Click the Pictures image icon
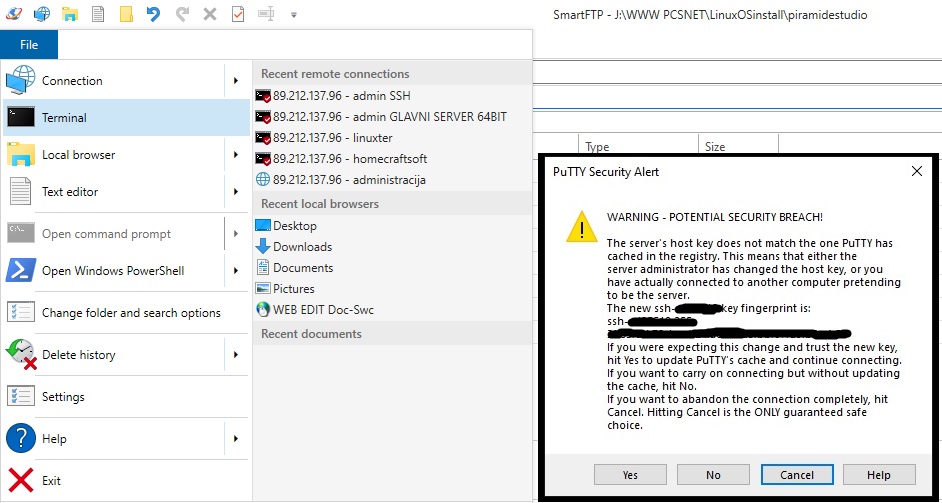942x503 pixels. click(x=263, y=288)
